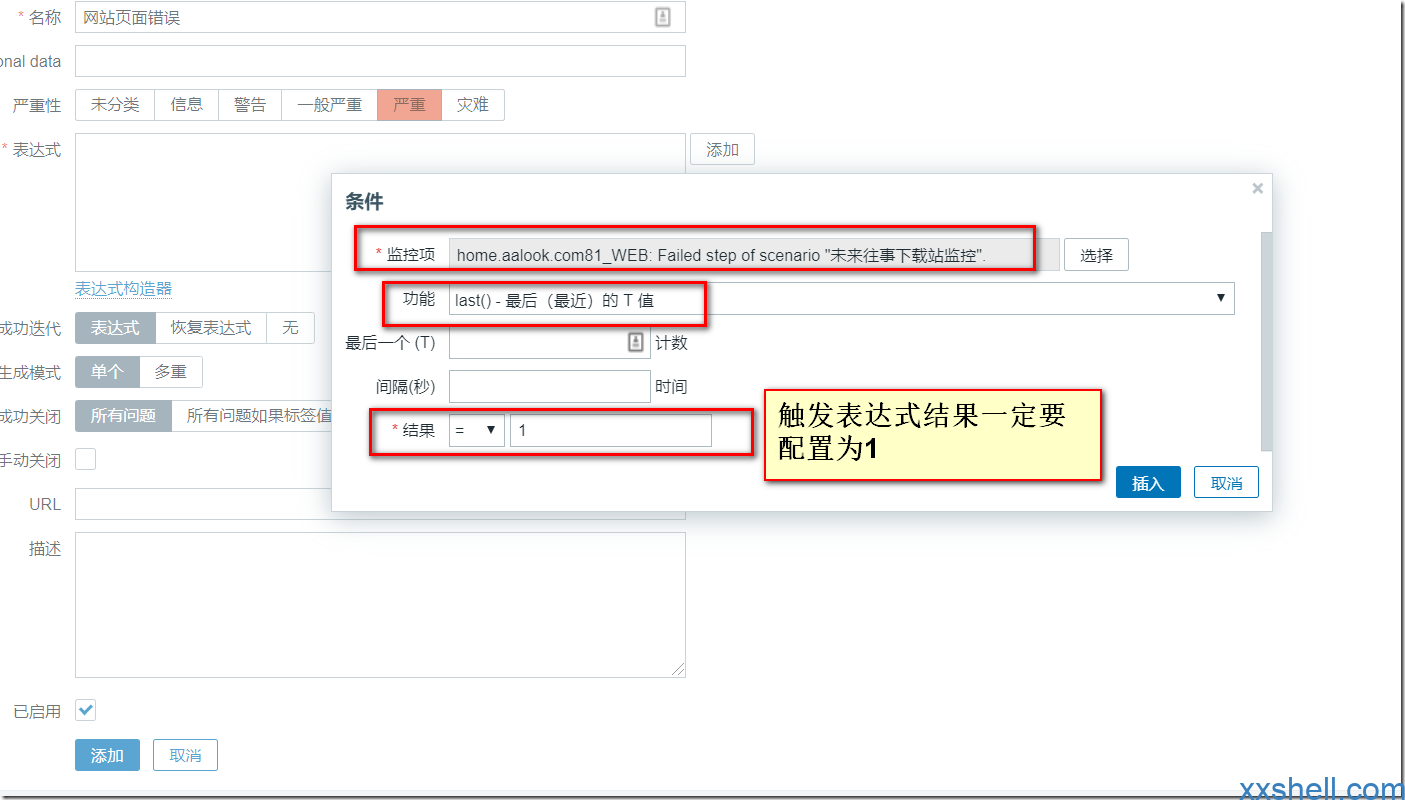The height and width of the screenshot is (800, 1405).
Task: Select 警告 severity level
Action: pyautogui.click(x=250, y=105)
